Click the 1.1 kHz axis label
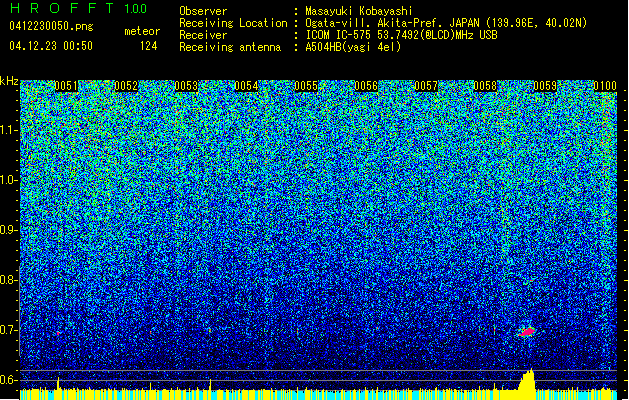Viewport: 629px width, 400px height. 9,130
